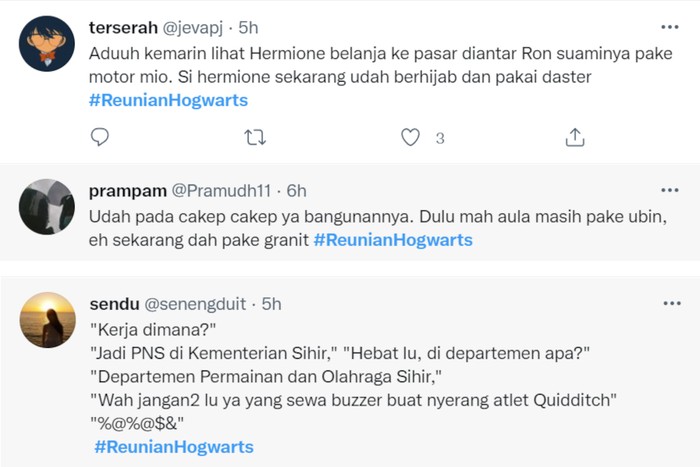Open the 6h timestamp on prampam's tweet

(296, 190)
